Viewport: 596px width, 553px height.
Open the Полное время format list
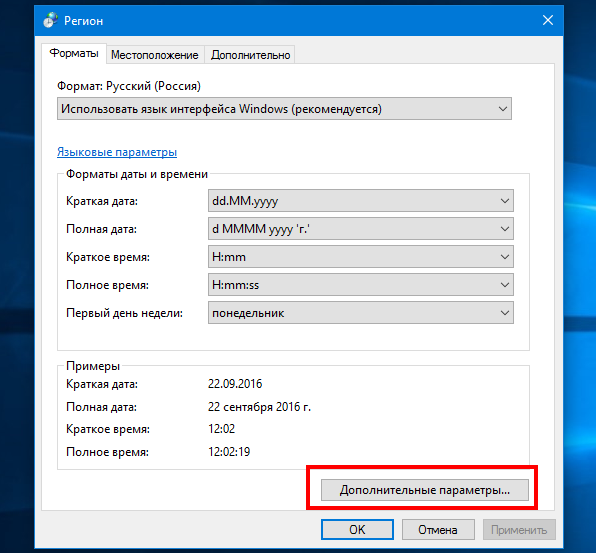tap(505, 285)
